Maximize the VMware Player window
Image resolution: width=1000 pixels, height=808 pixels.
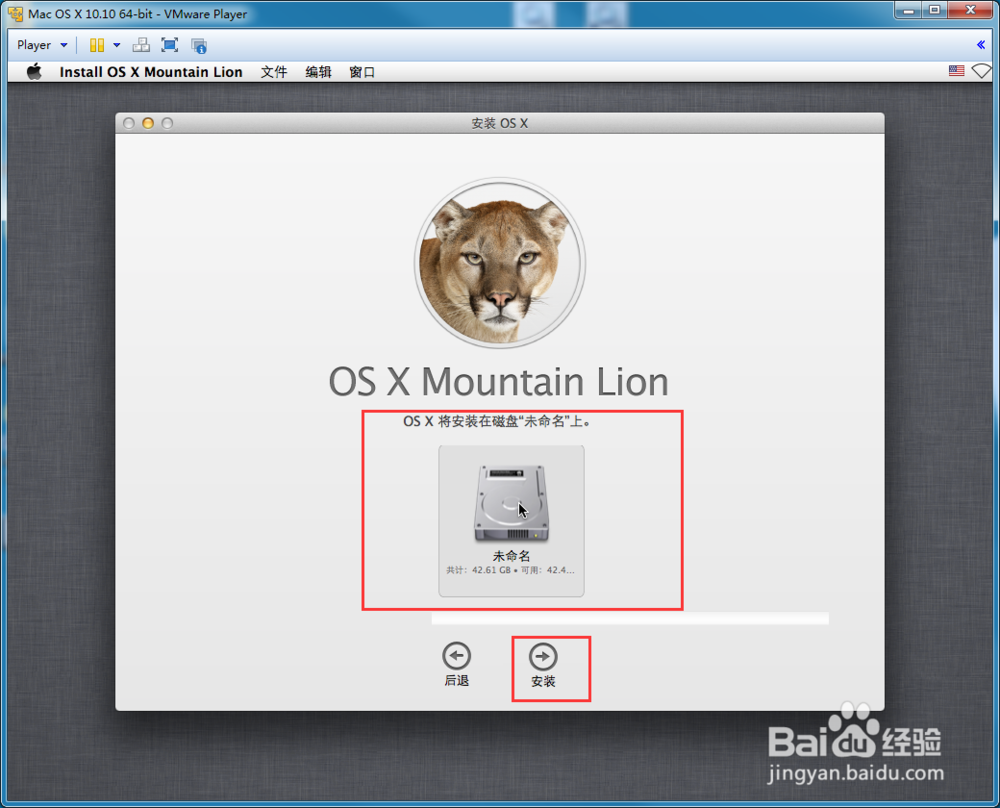(934, 10)
